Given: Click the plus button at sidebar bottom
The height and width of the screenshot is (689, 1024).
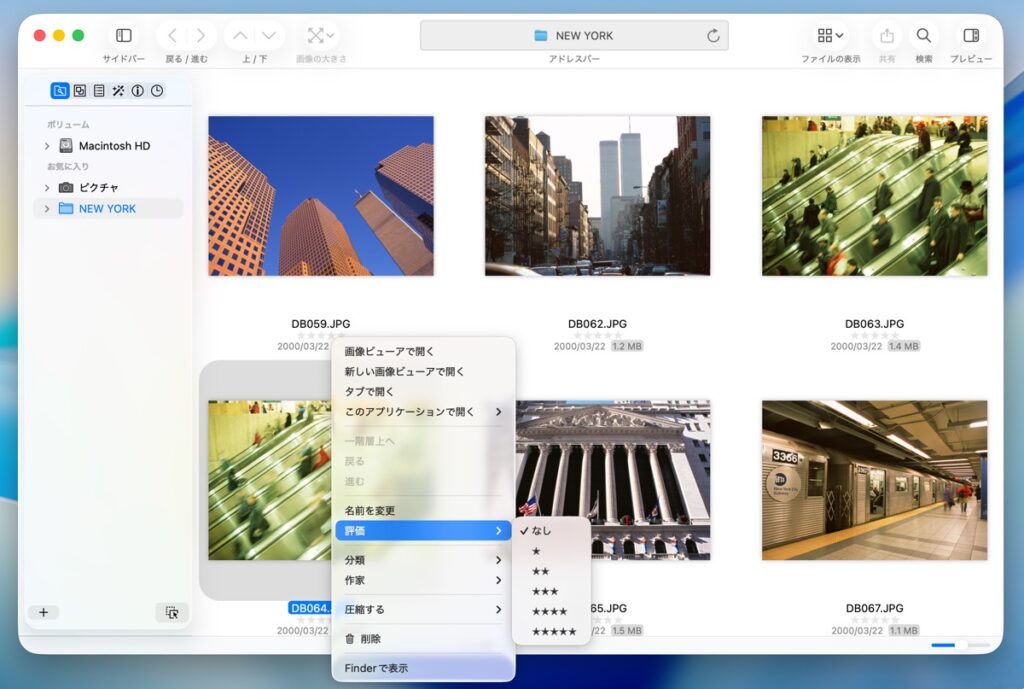Looking at the screenshot, I should pyautogui.click(x=44, y=612).
